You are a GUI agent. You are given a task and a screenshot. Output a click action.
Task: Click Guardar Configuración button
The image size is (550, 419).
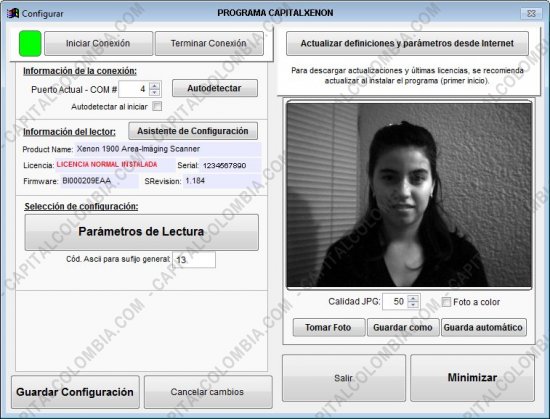[x=75, y=392]
